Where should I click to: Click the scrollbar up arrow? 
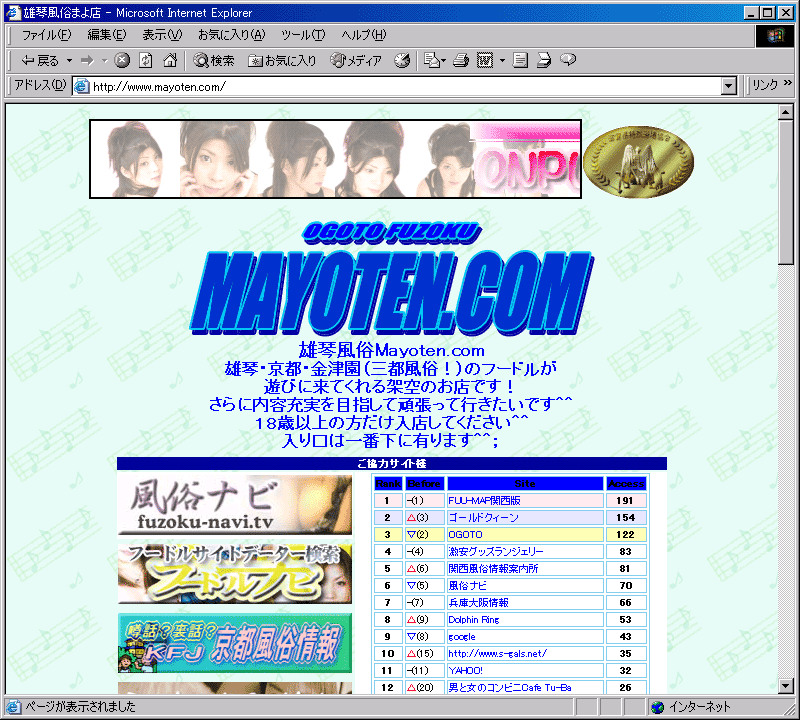786,112
